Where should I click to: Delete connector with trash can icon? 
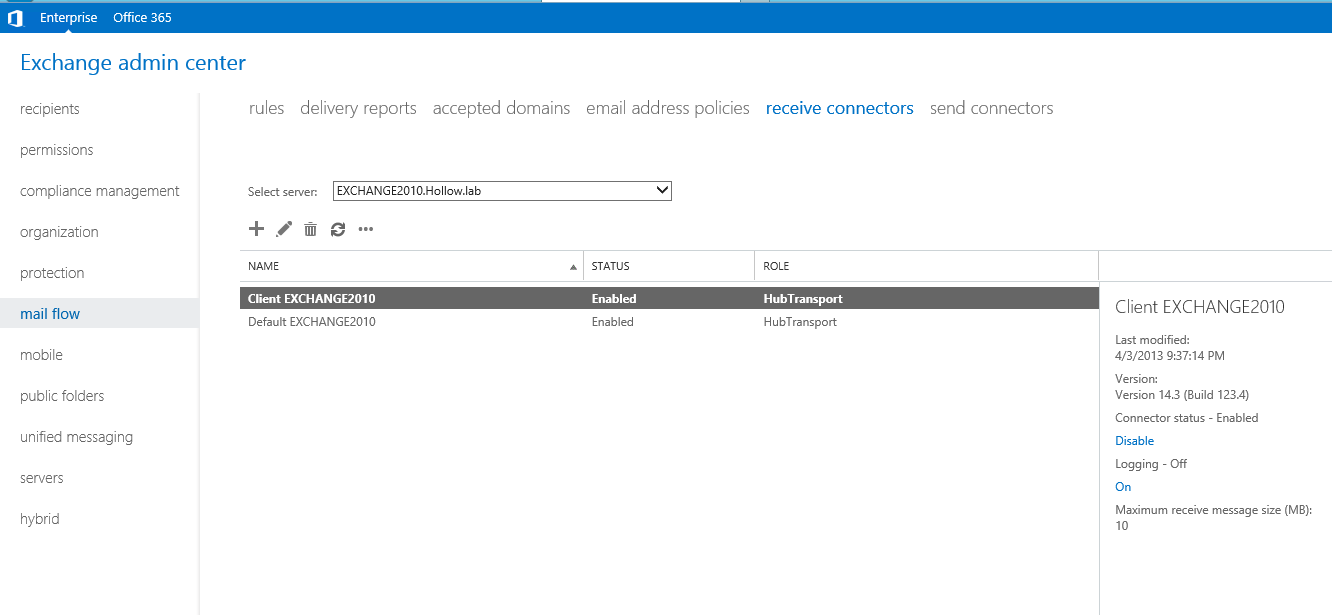point(311,229)
